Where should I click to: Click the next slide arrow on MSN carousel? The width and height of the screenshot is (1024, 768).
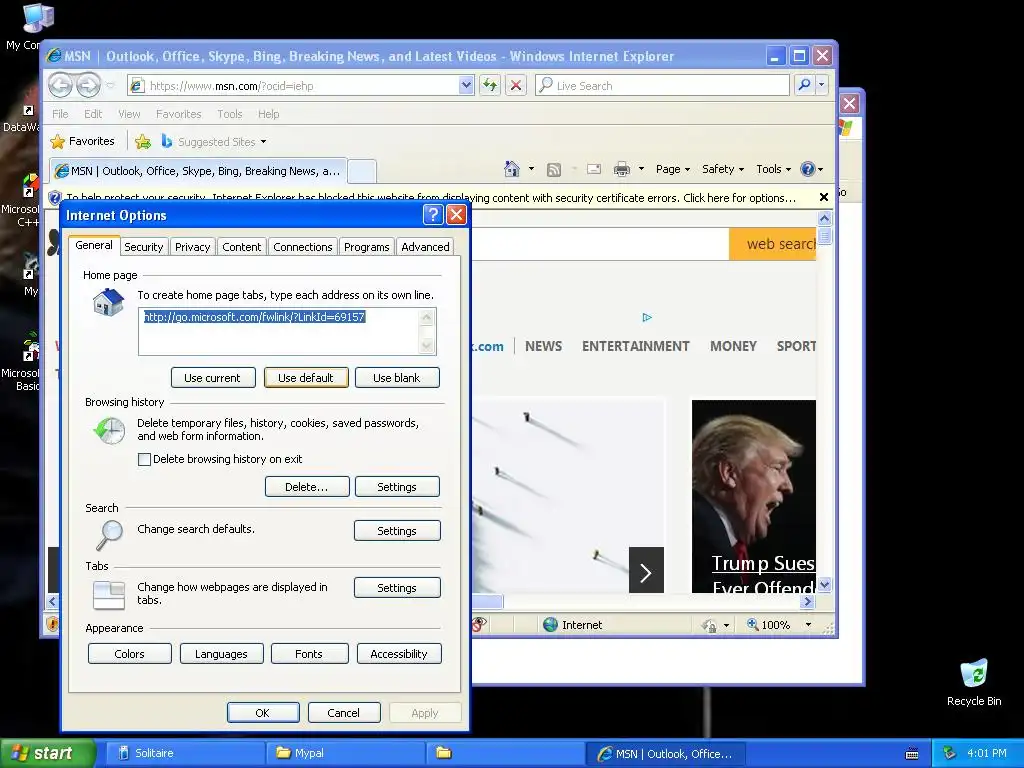pyautogui.click(x=646, y=570)
